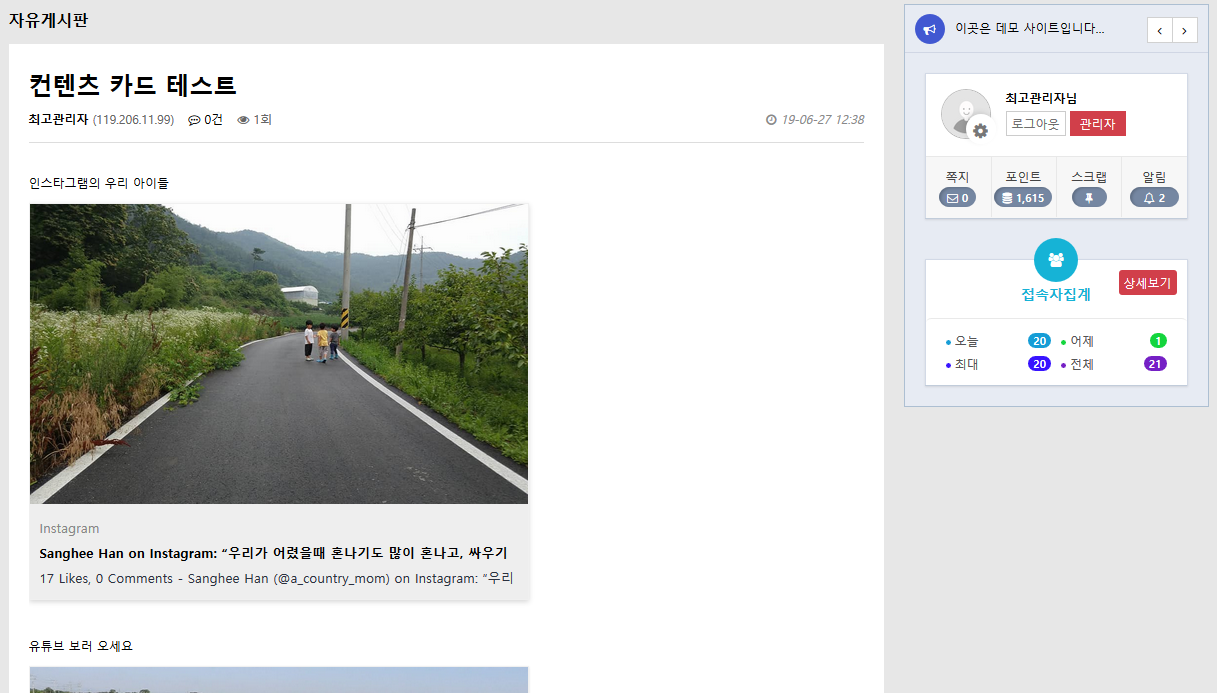Click 상세보기 to view visitor details

pyautogui.click(x=1147, y=282)
